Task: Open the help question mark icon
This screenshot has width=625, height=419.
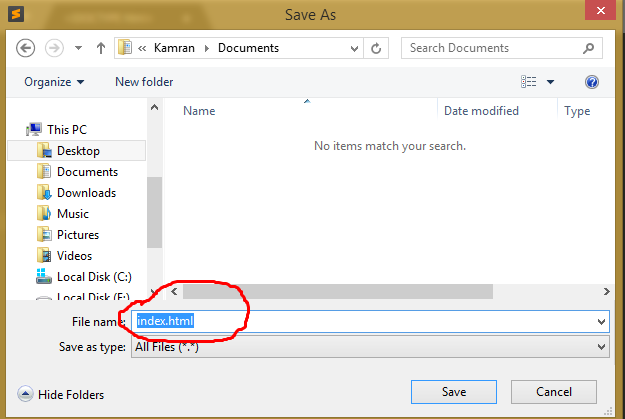Action: (x=591, y=82)
